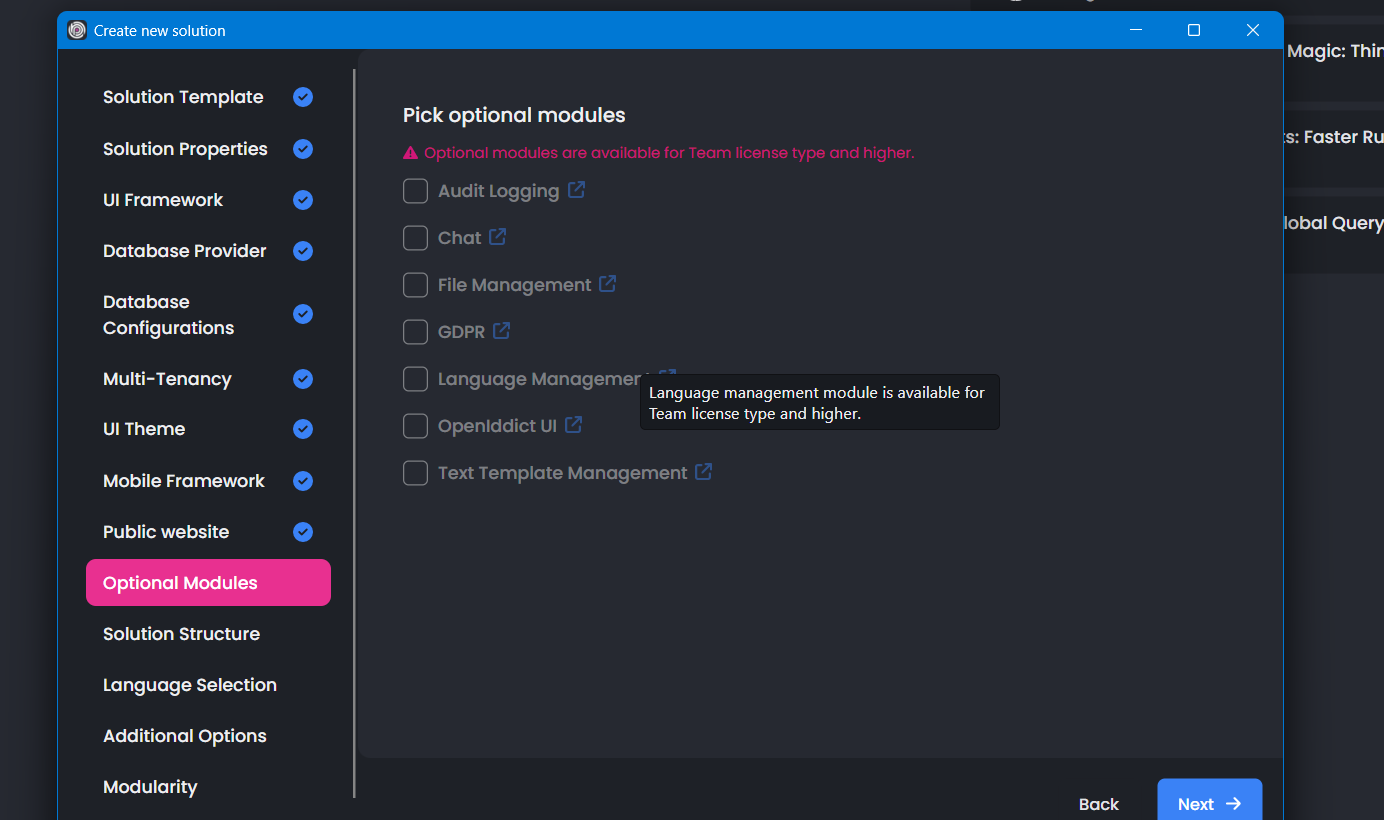Go to the Solution Template step
This screenshot has height=820, width=1384.
point(183,97)
